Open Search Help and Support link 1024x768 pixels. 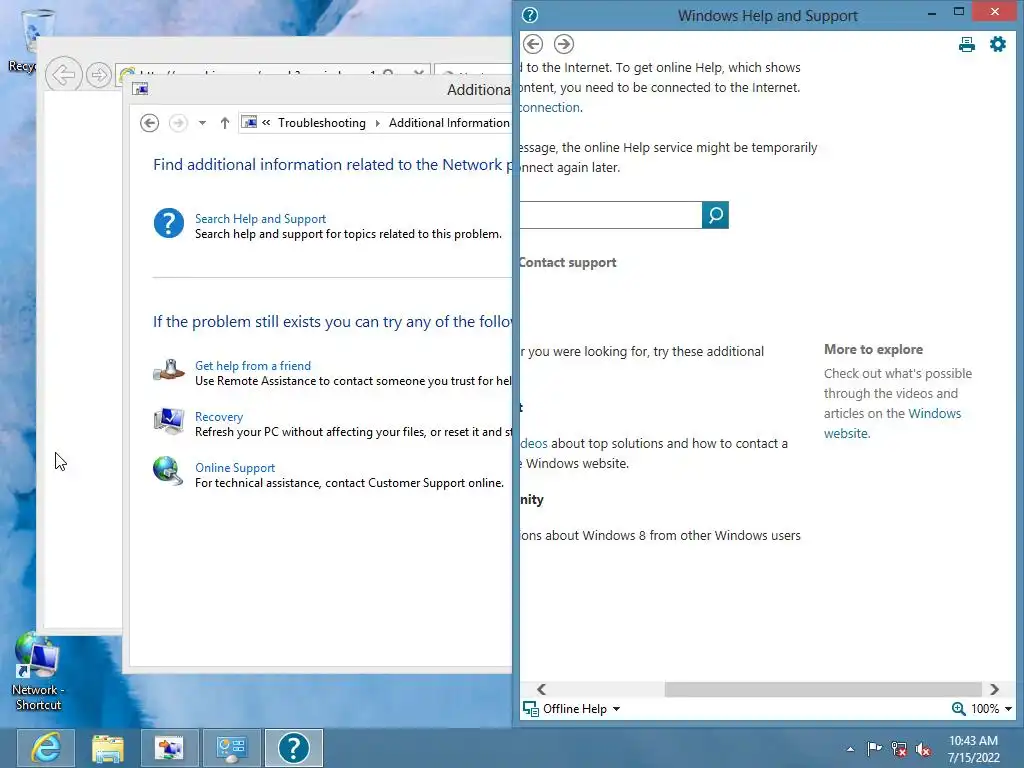pyautogui.click(x=260, y=219)
